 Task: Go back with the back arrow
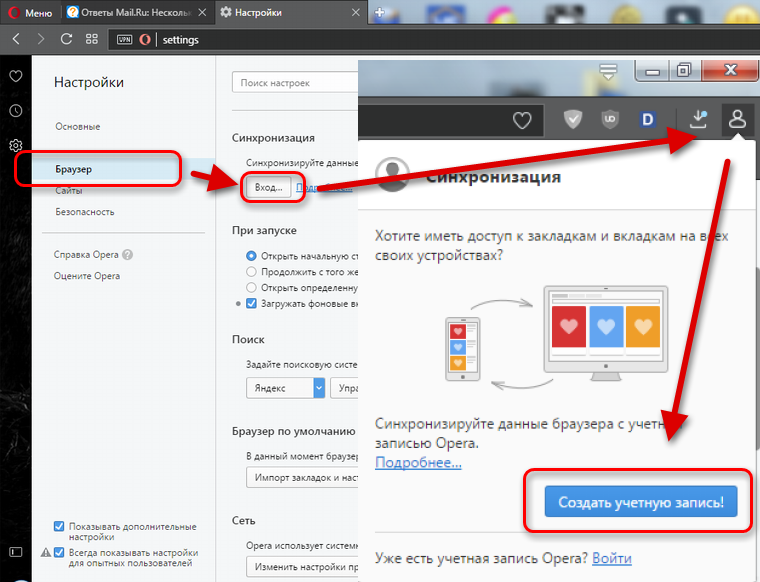click(x=16, y=39)
